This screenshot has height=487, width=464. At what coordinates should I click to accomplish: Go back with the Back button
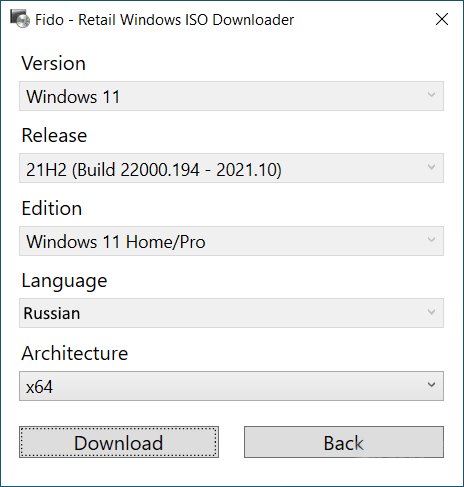pyautogui.click(x=344, y=442)
